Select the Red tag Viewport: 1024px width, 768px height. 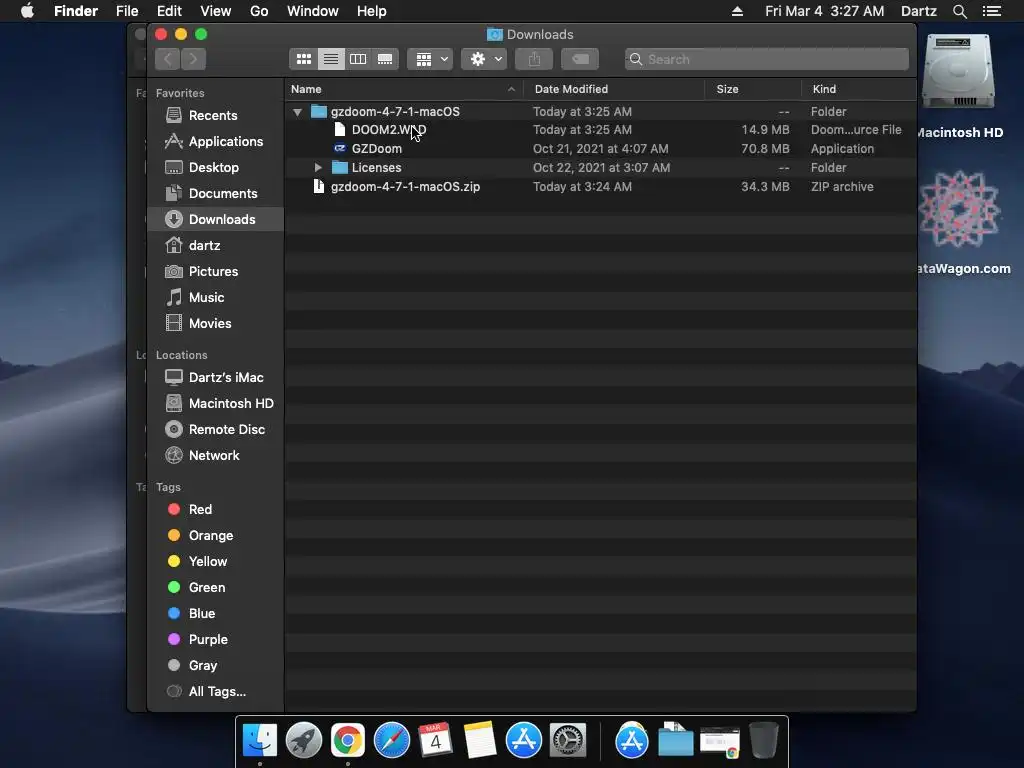216,509
